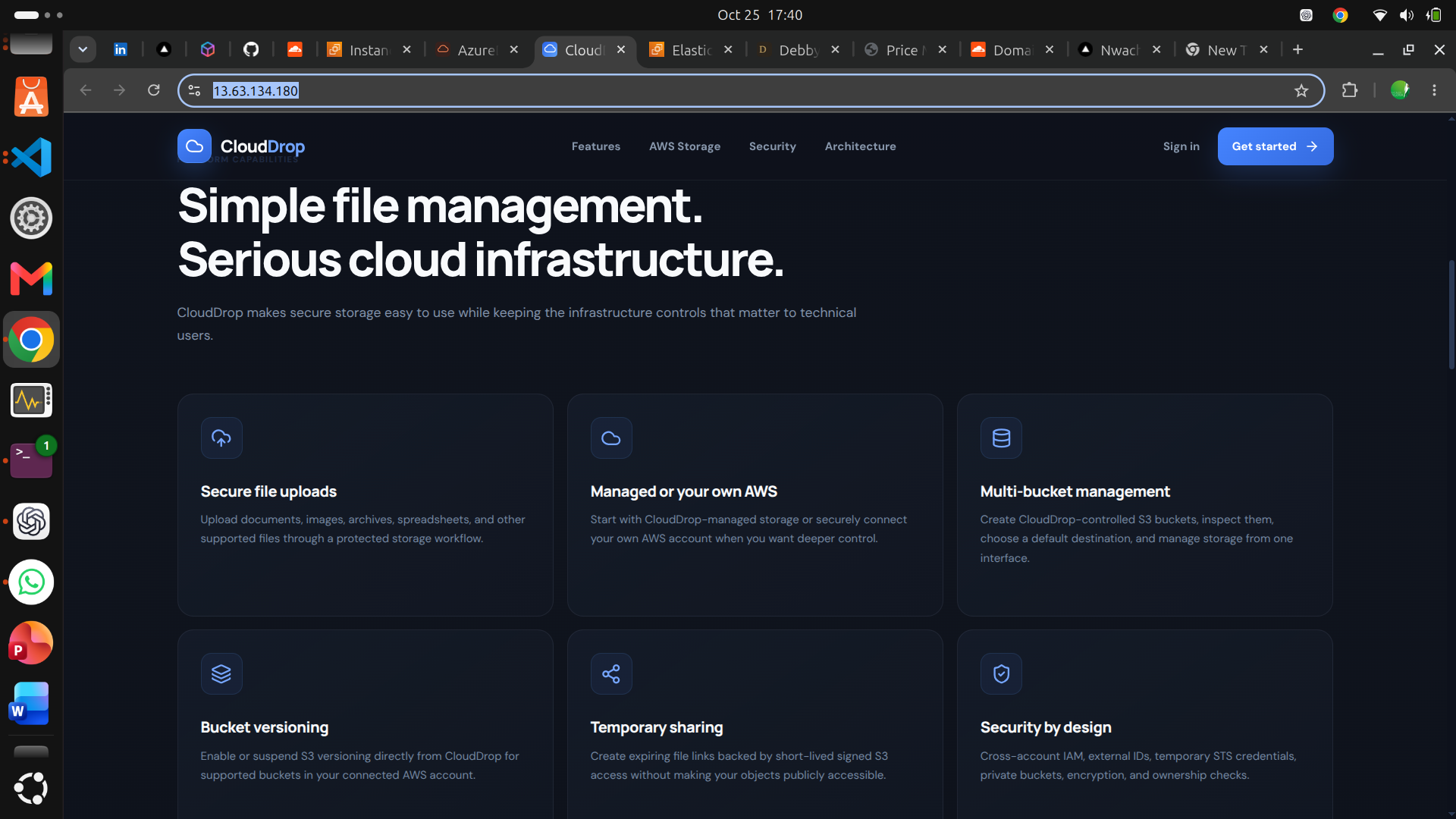Open System Monitor from the dock
The height and width of the screenshot is (819, 1456).
coord(31,400)
